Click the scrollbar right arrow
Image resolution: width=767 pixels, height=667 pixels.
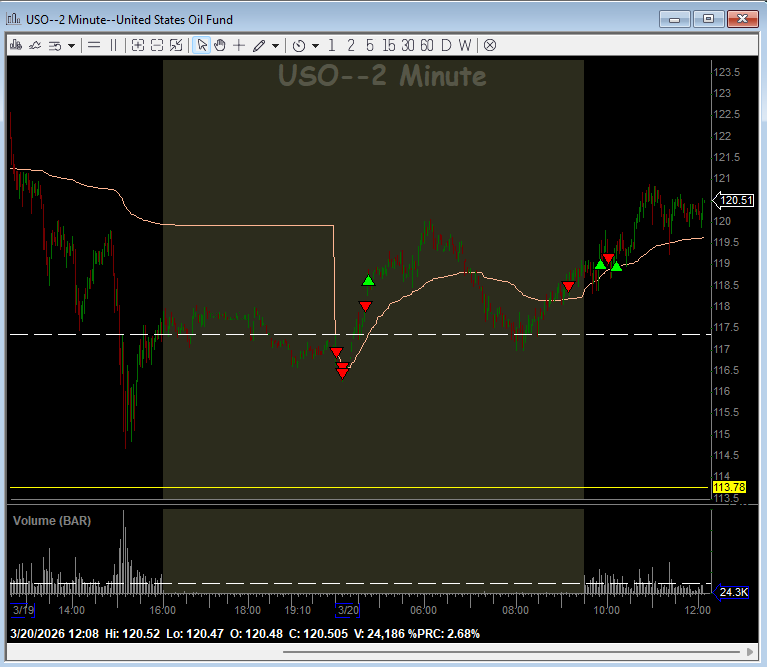[750, 652]
